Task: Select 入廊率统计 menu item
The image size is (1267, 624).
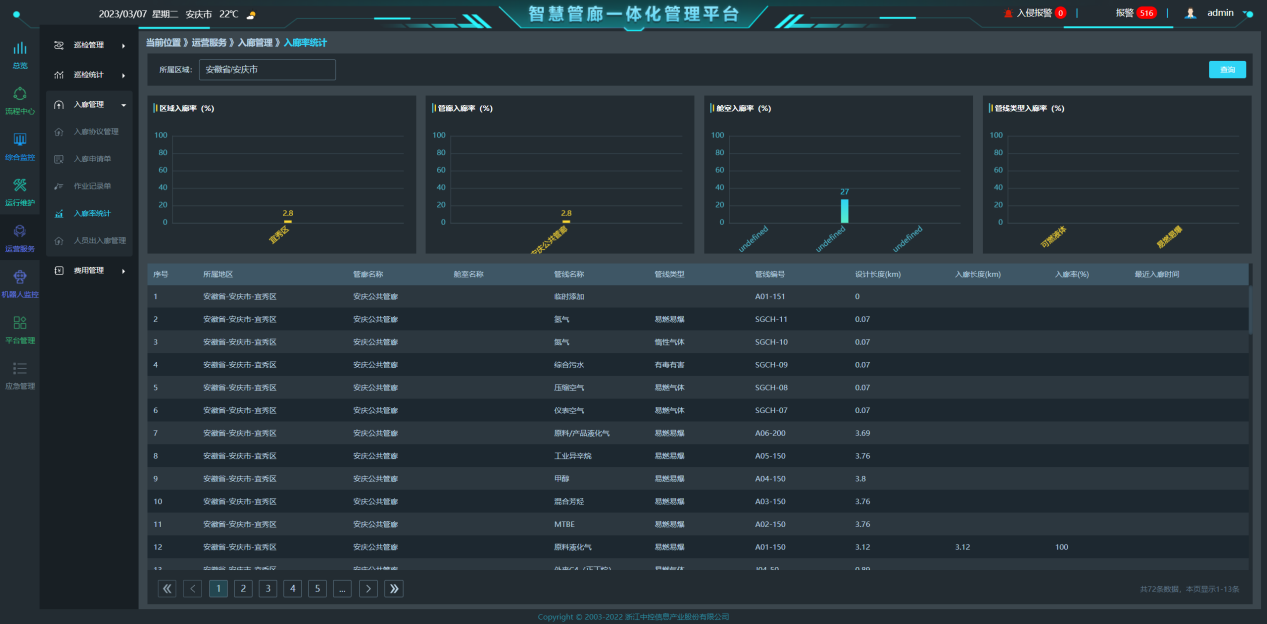Action: (x=93, y=213)
